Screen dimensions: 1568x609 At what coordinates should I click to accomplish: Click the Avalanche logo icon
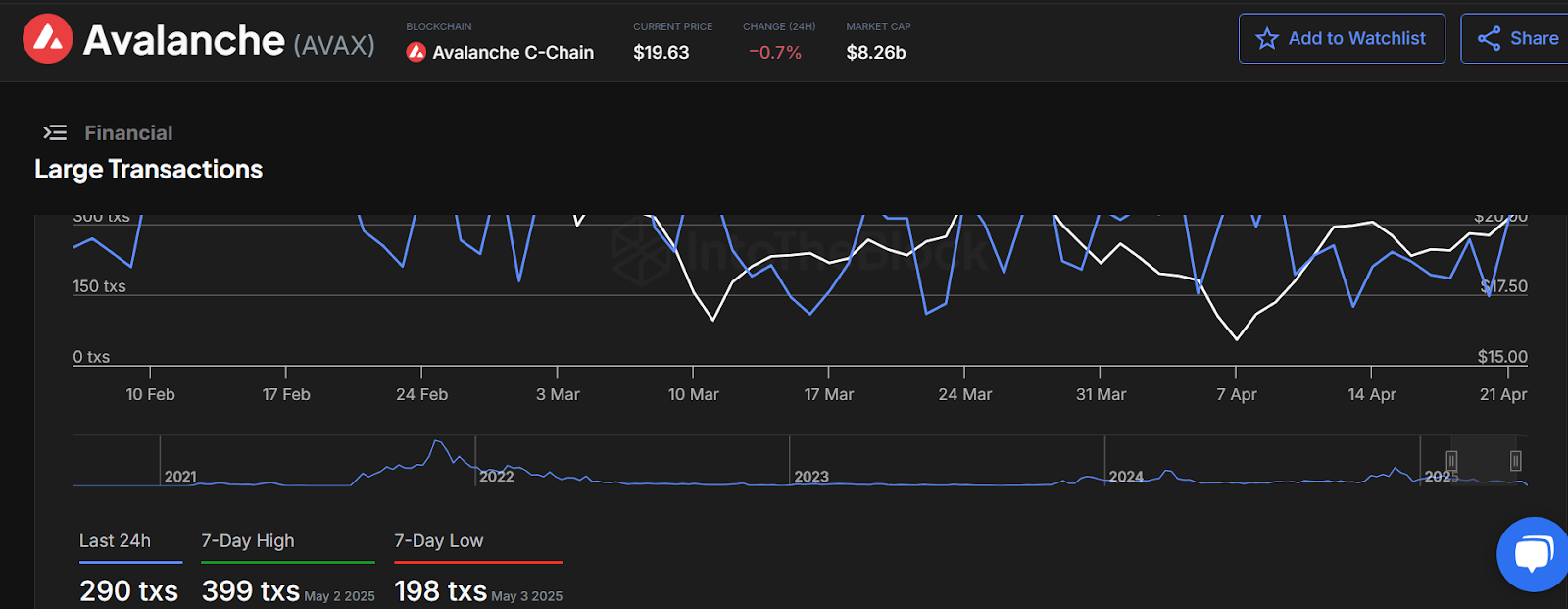(x=47, y=39)
